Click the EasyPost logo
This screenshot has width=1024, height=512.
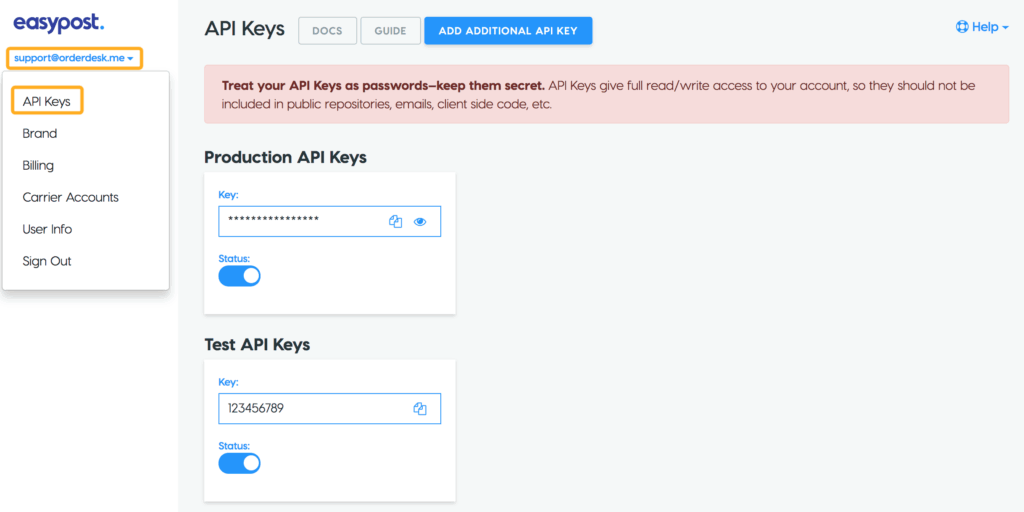(58, 23)
